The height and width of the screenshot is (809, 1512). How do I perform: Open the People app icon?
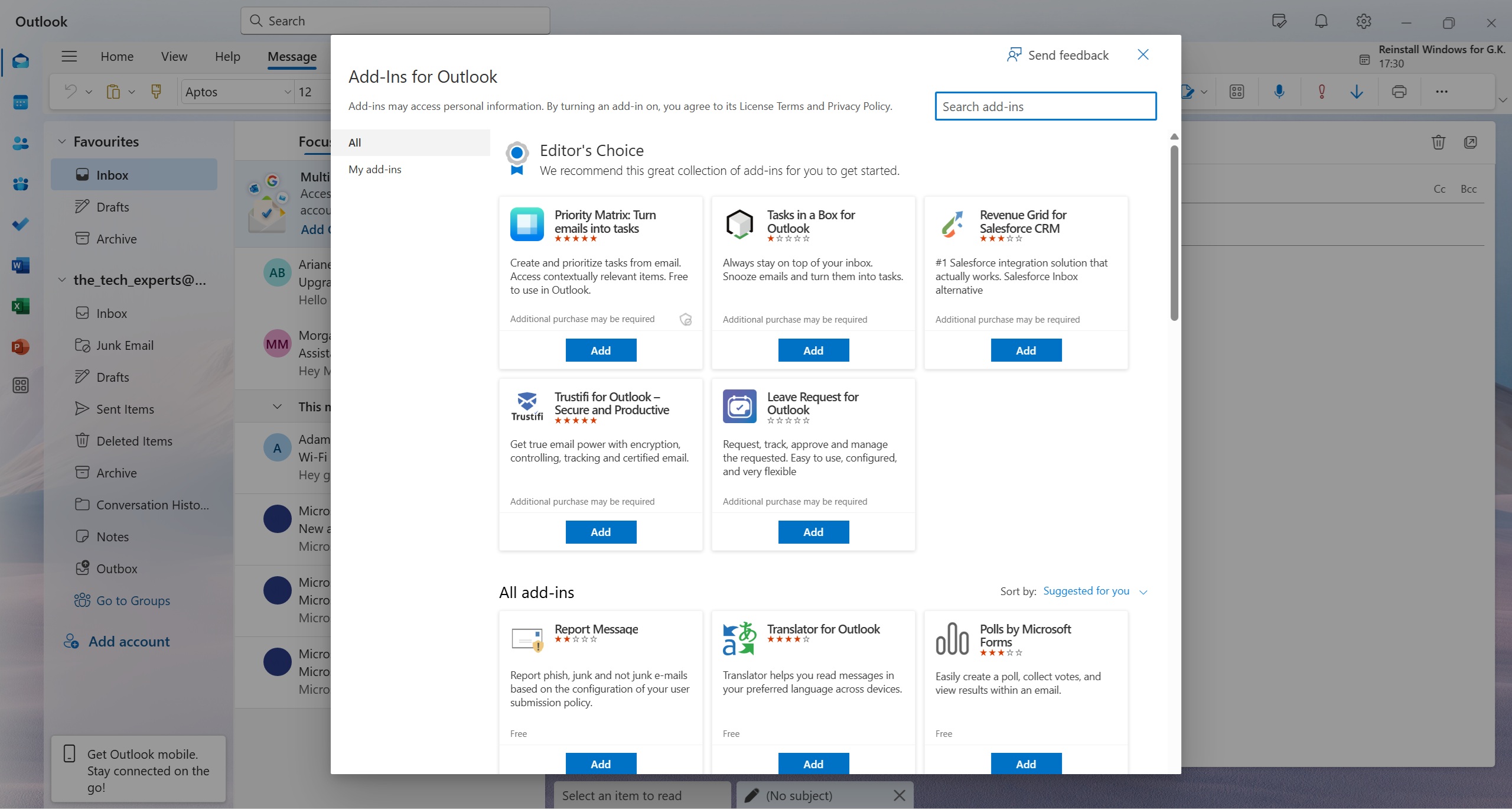click(21, 142)
